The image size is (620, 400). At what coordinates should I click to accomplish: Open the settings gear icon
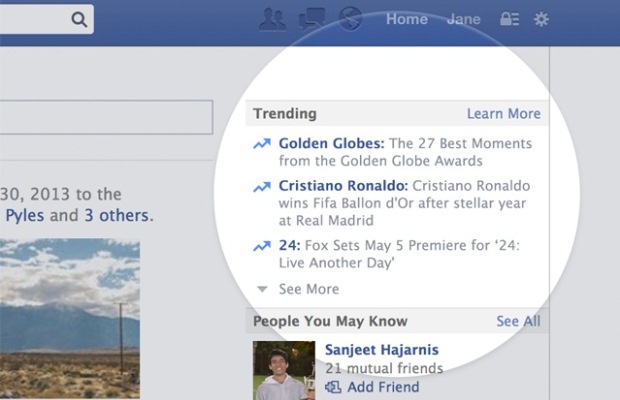541,19
